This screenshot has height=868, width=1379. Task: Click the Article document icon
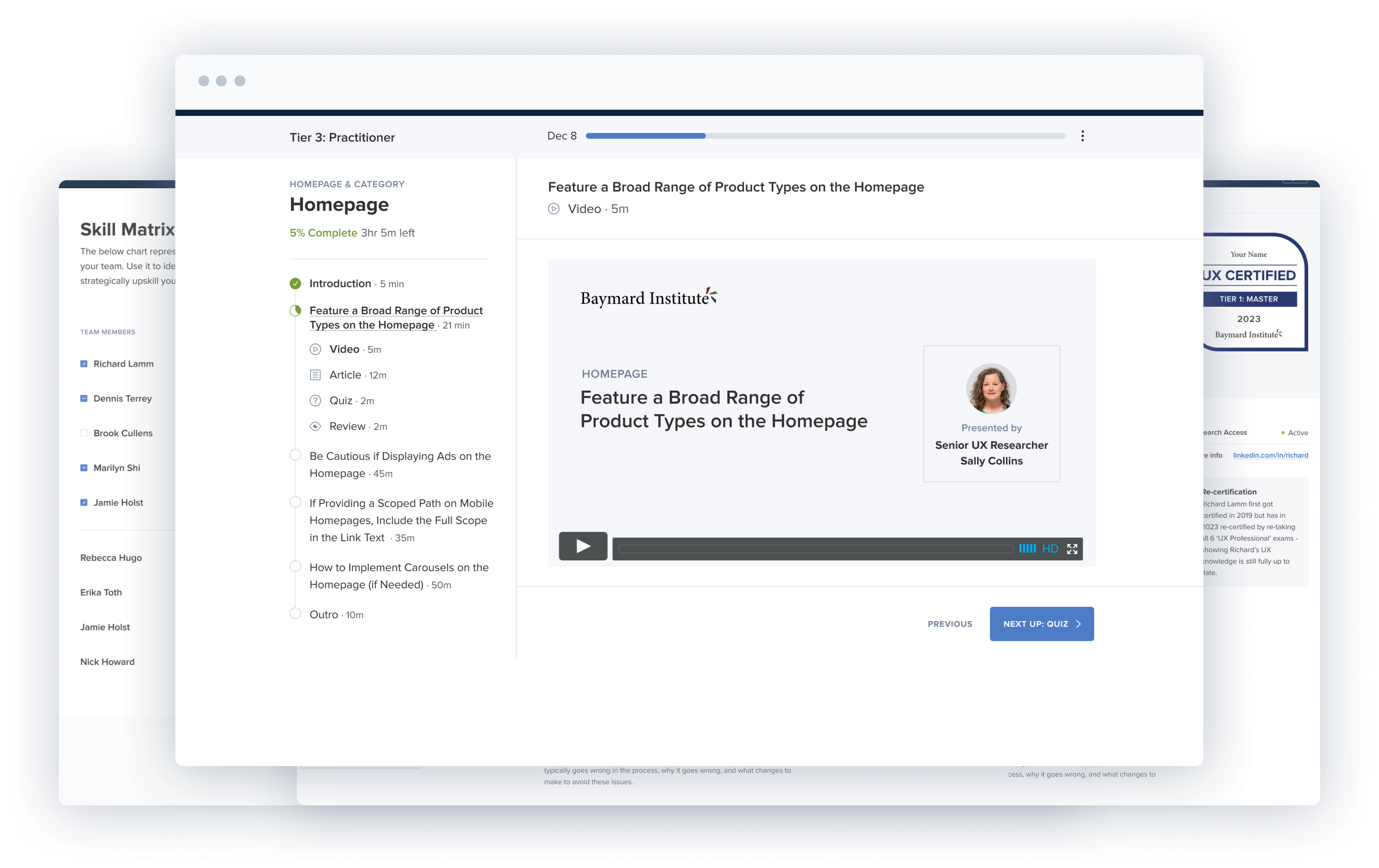315,375
